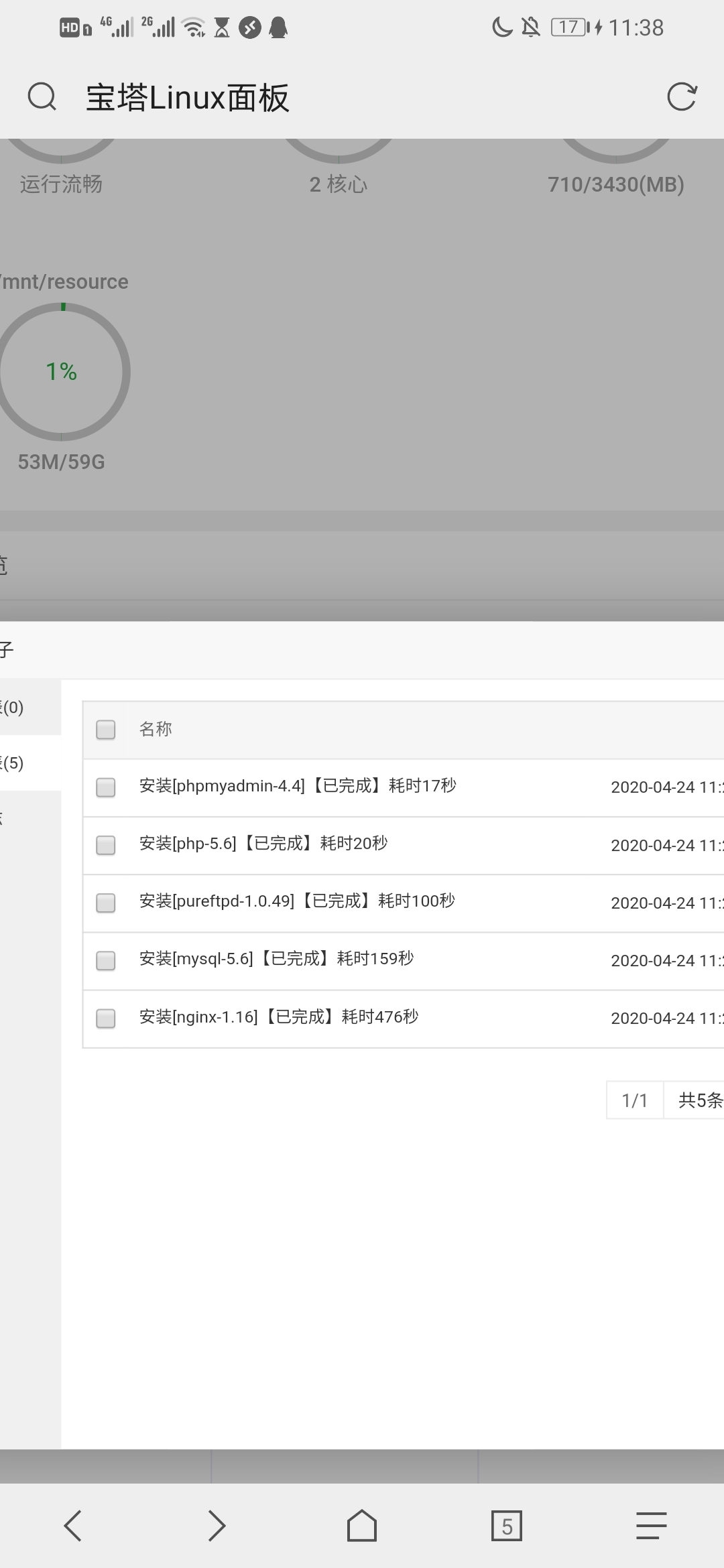Click the 安装[php-5.6] 耗时20秒 task text
The width and height of the screenshot is (724, 1568).
[x=263, y=843]
